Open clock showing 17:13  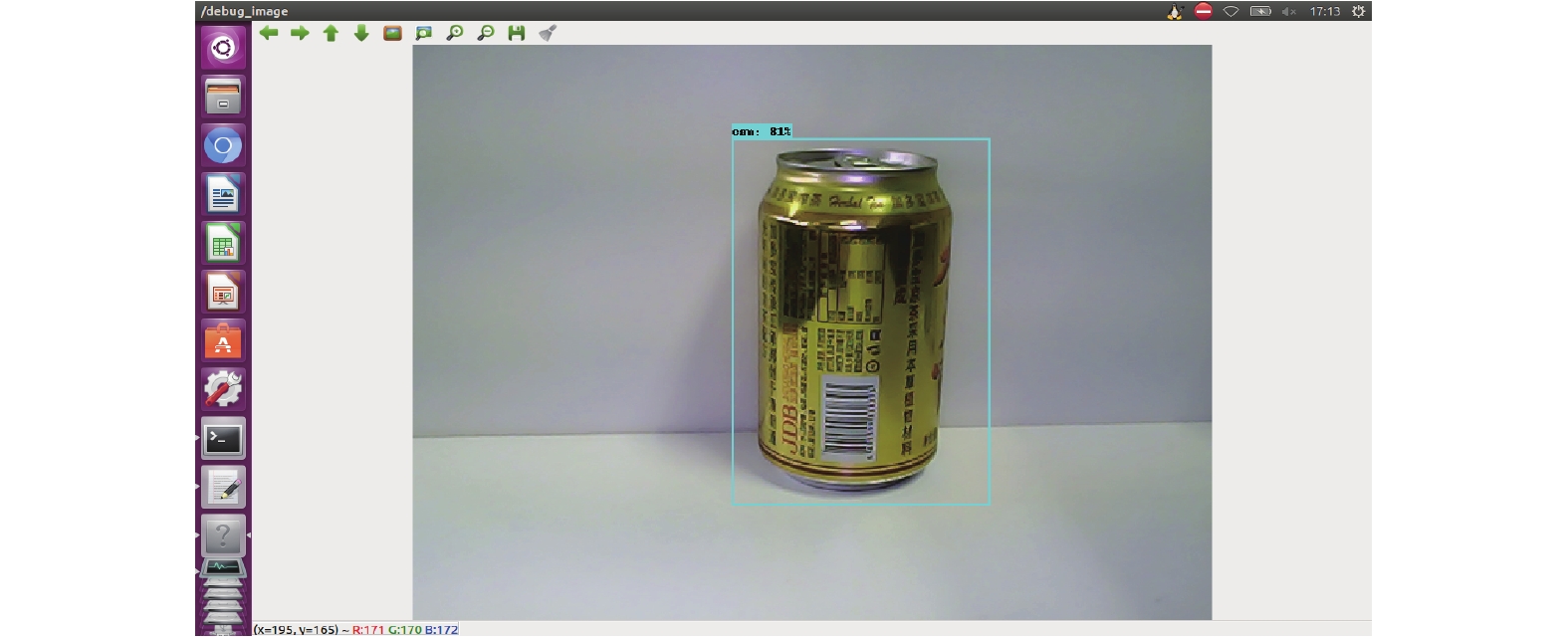click(x=1324, y=11)
